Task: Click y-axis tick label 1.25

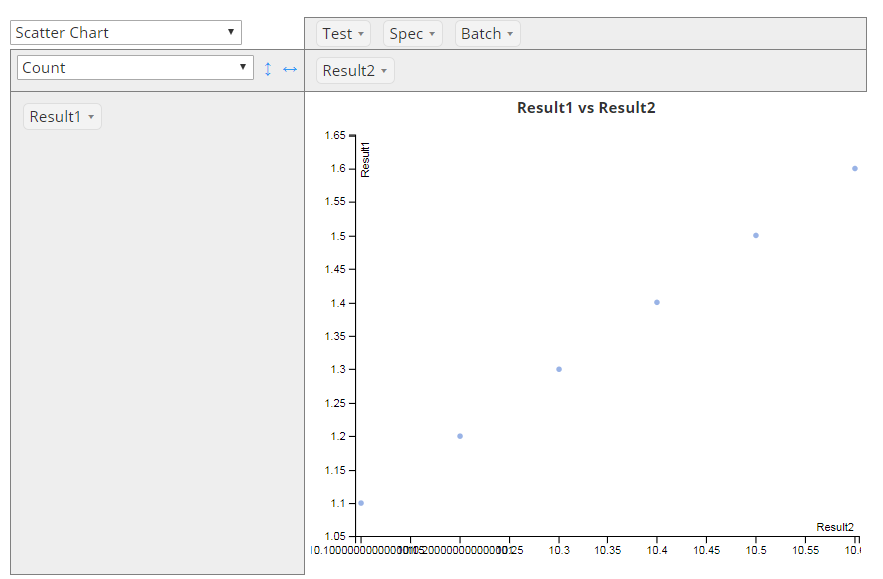Action: click(335, 403)
